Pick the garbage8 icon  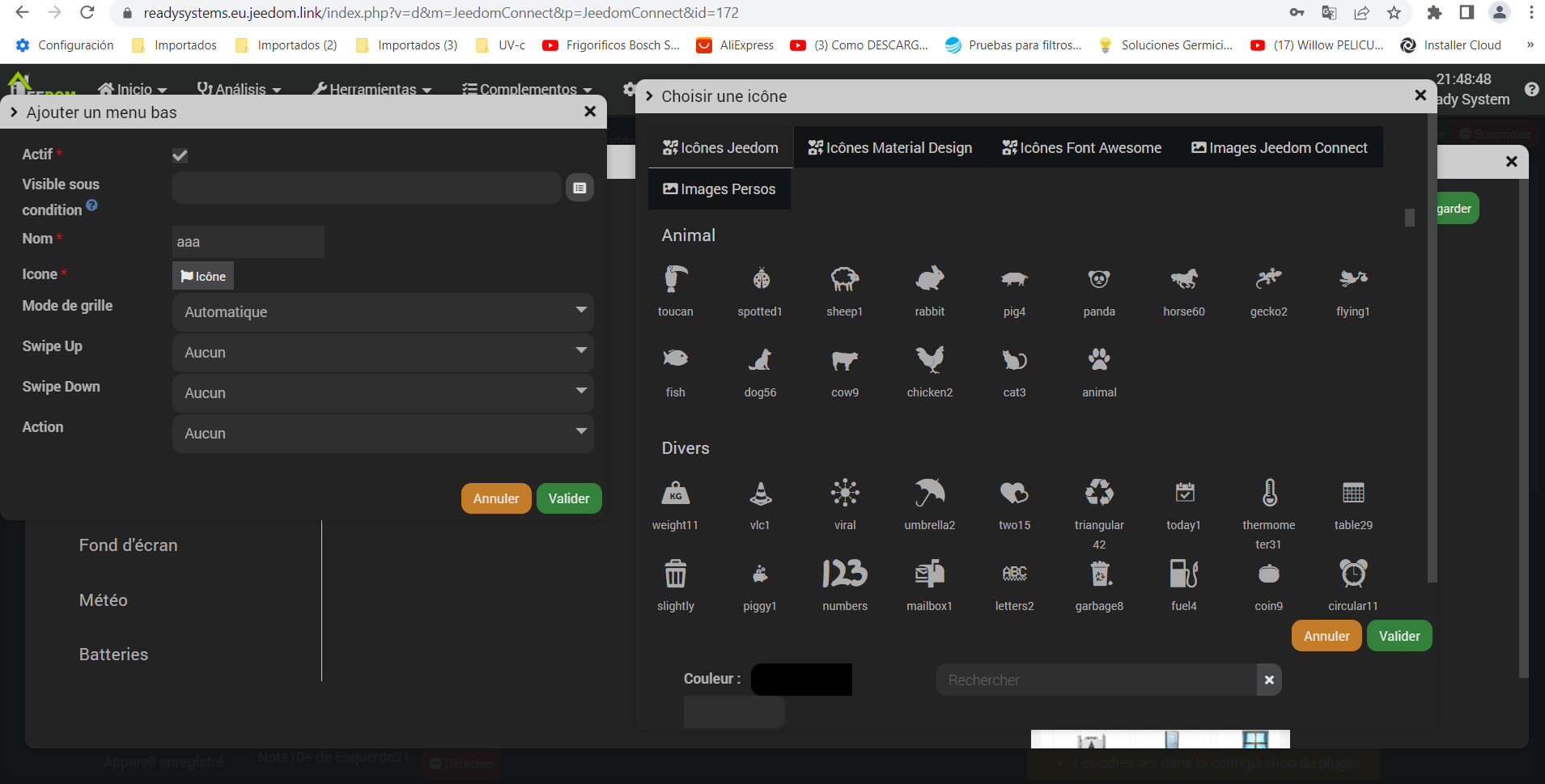[1099, 574]
